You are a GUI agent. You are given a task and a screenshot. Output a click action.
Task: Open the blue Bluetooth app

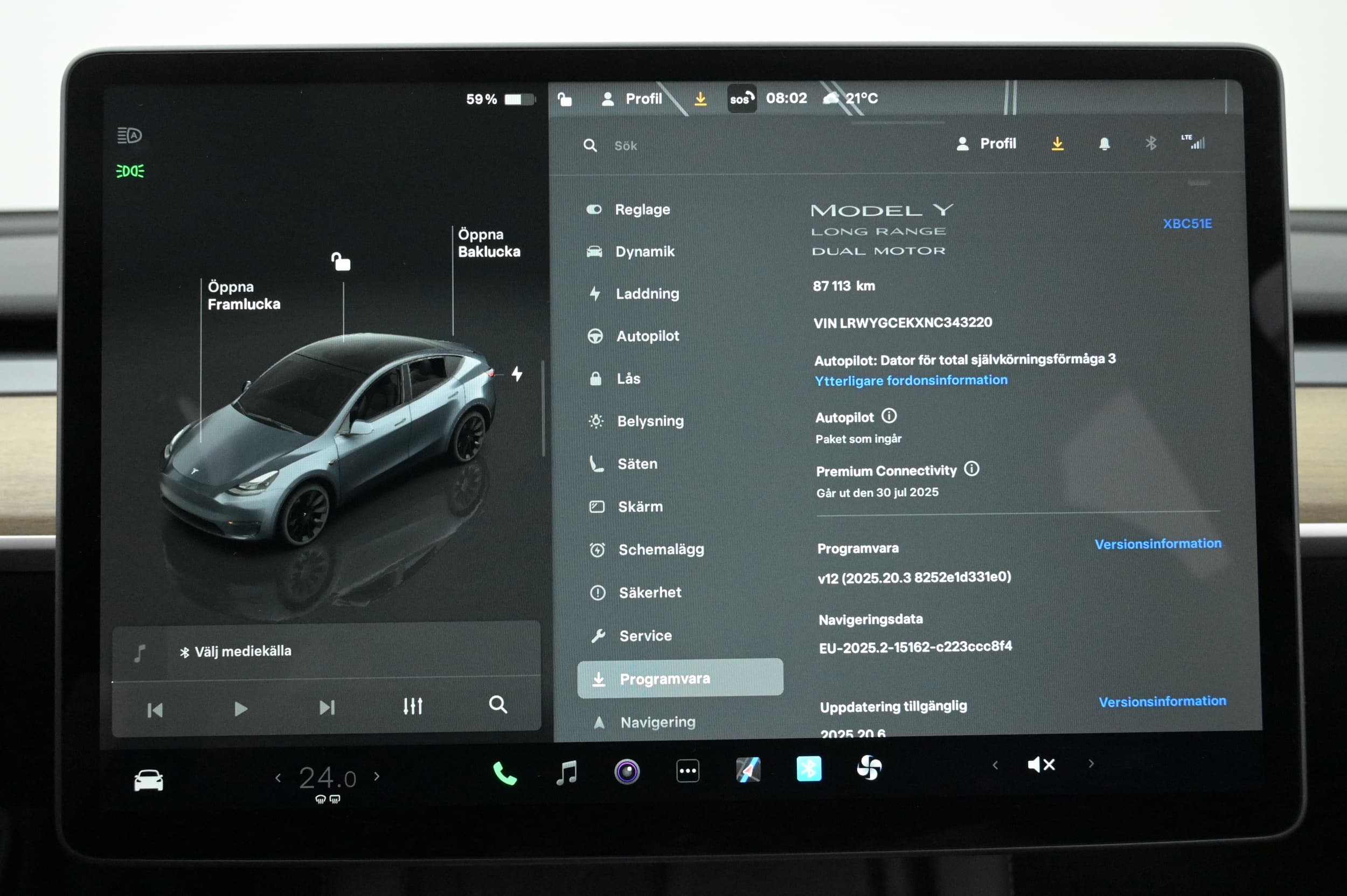(809, 768)
